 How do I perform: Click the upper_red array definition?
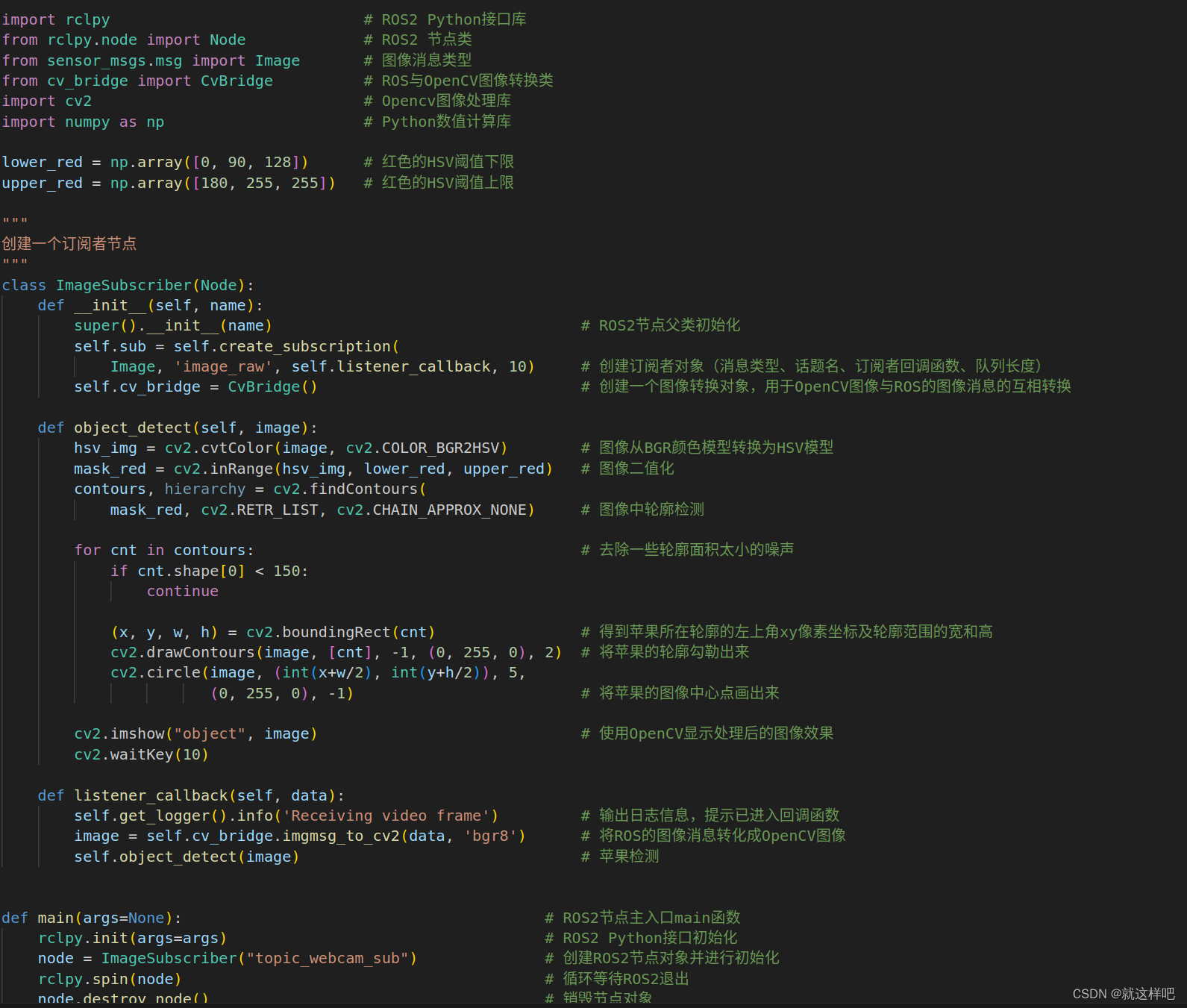[169, 183]
